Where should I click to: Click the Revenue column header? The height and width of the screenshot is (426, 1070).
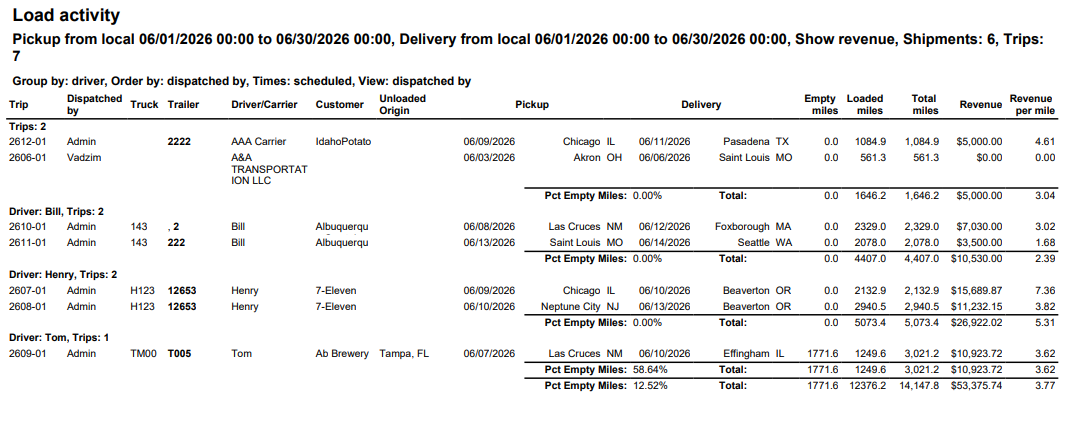[981, 105]
